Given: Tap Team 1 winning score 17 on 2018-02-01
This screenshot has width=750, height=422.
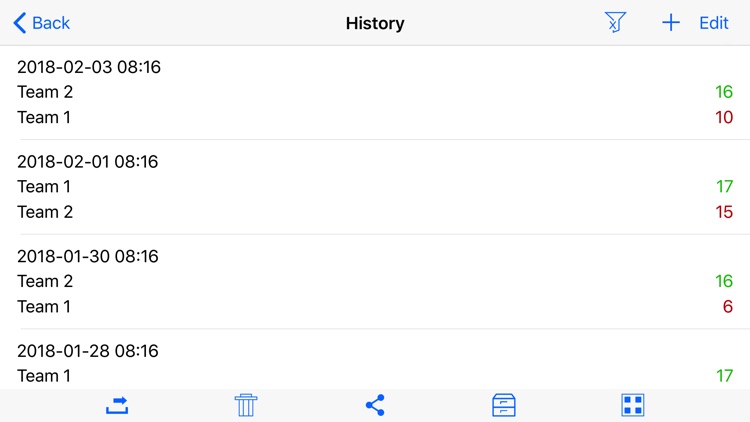Looking at the screenshot, I should click(724, 187).
